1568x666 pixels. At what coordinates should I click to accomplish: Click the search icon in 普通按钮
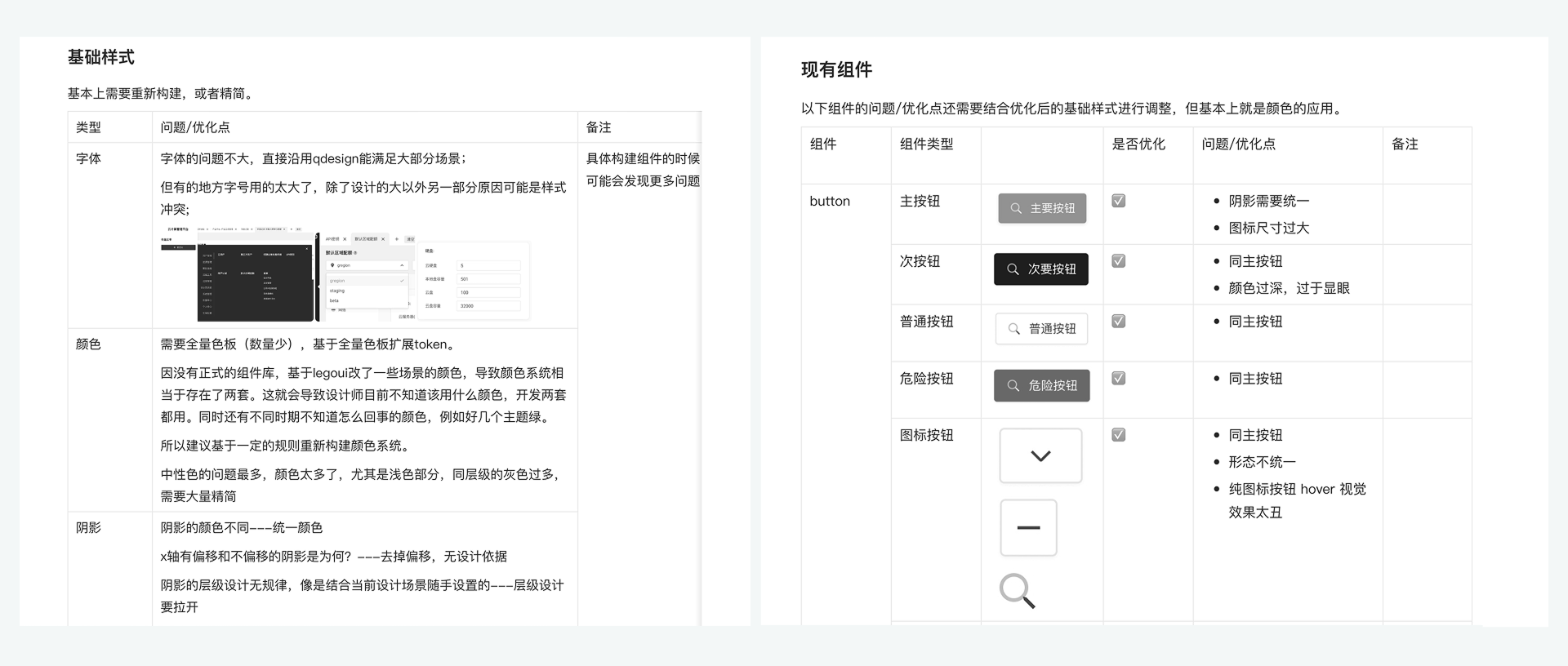click(x=1013, y=329)
